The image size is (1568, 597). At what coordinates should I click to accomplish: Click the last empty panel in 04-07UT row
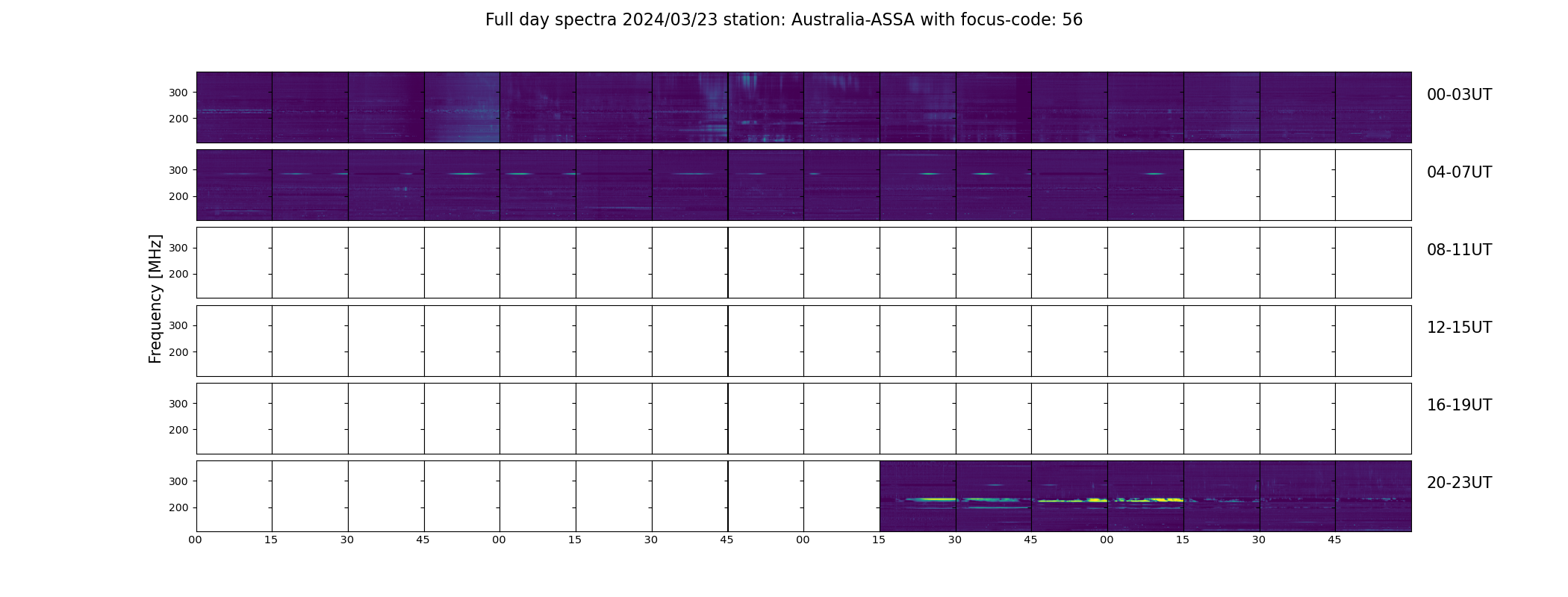click(x=1373, y=185)
